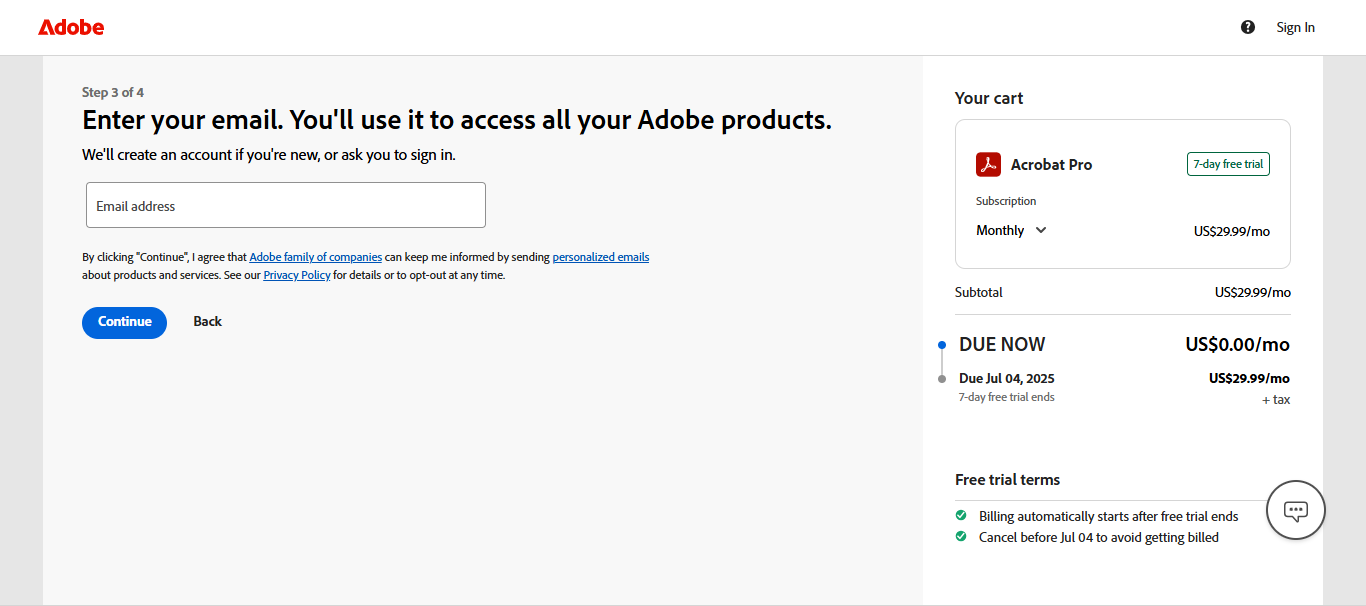
Task: Expand the Monthly subscription dropdown
Action: click(1011, 230)
